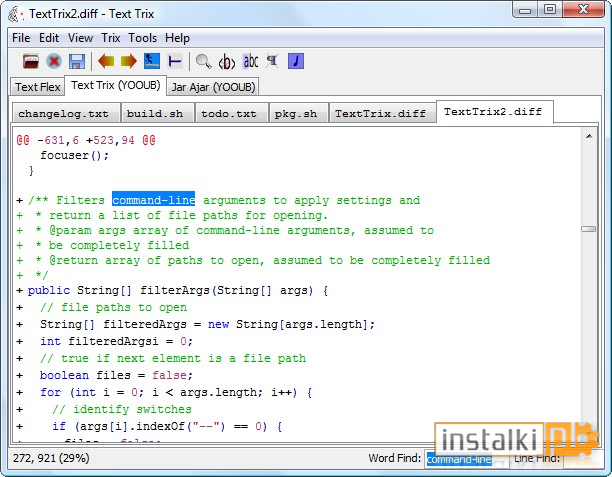The image size is (612, 477).
Task: Click the 'int filteredArgsi = 0;' line
Action: (116, 341)
